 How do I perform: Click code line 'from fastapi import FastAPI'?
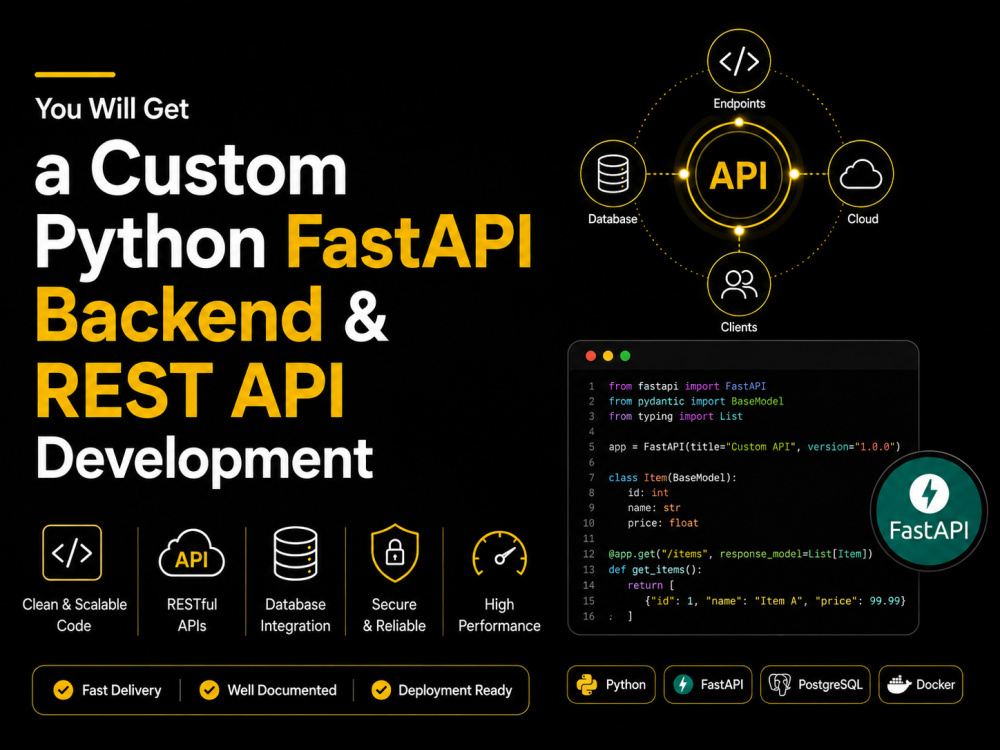pyautogui.click(x=687, y=386)
